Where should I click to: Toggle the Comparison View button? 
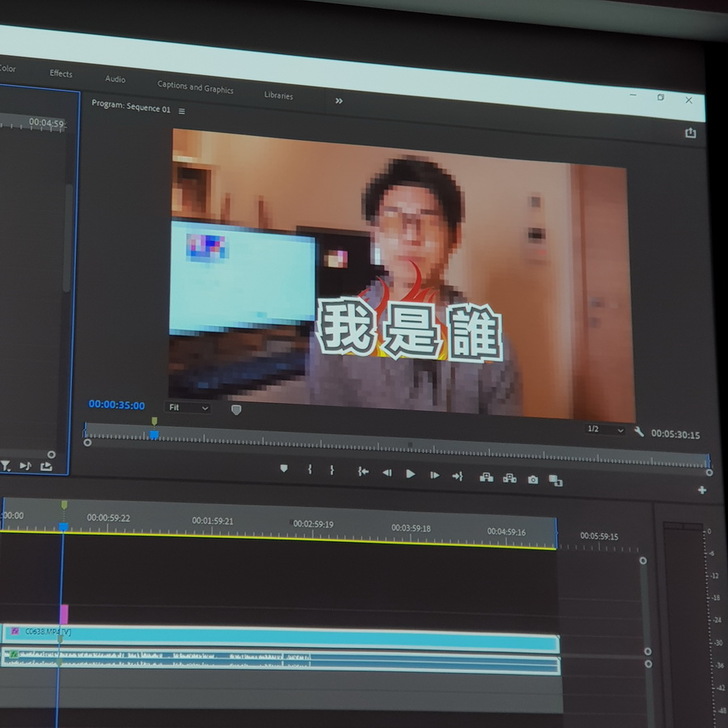click(x=556, y=481)
